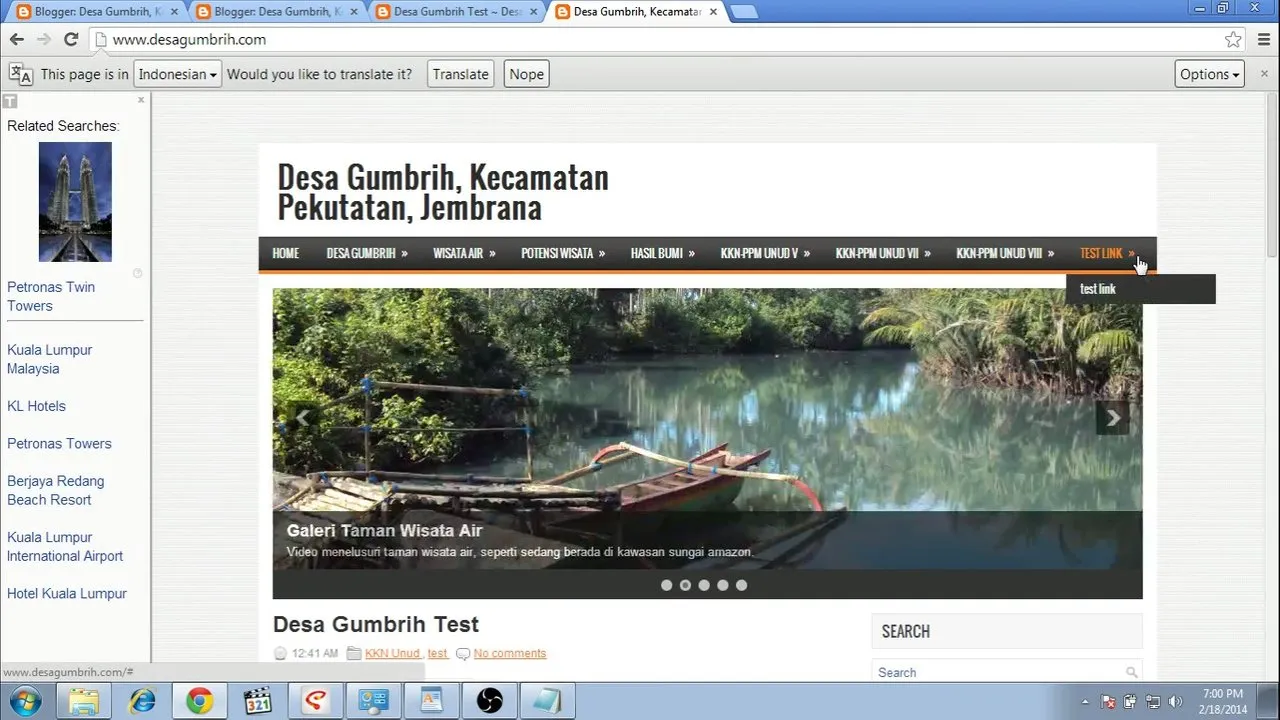
Task: Click the page icon in the address bar
Action: pos(99,40)
